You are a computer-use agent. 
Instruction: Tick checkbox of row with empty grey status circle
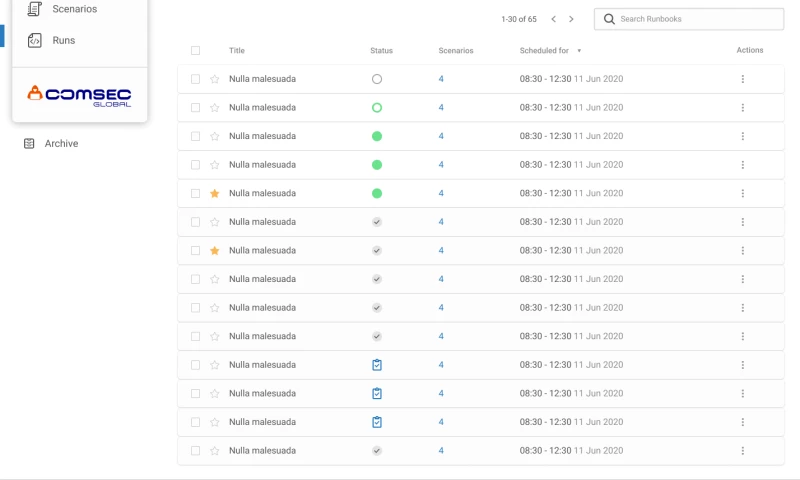(x=195, y=79)
